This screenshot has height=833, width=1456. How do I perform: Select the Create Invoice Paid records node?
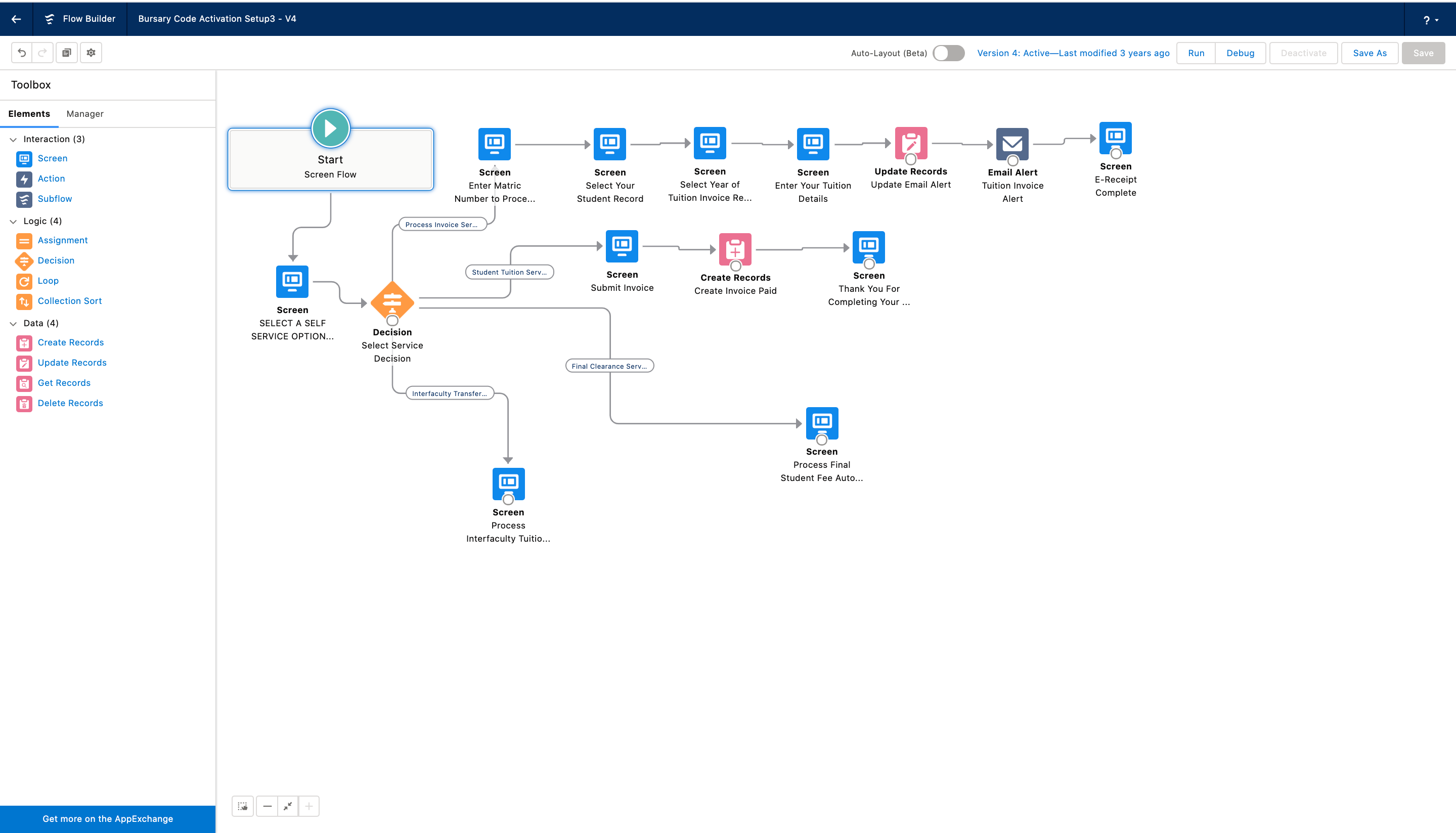pyautogui.click(x=735, y=249)
